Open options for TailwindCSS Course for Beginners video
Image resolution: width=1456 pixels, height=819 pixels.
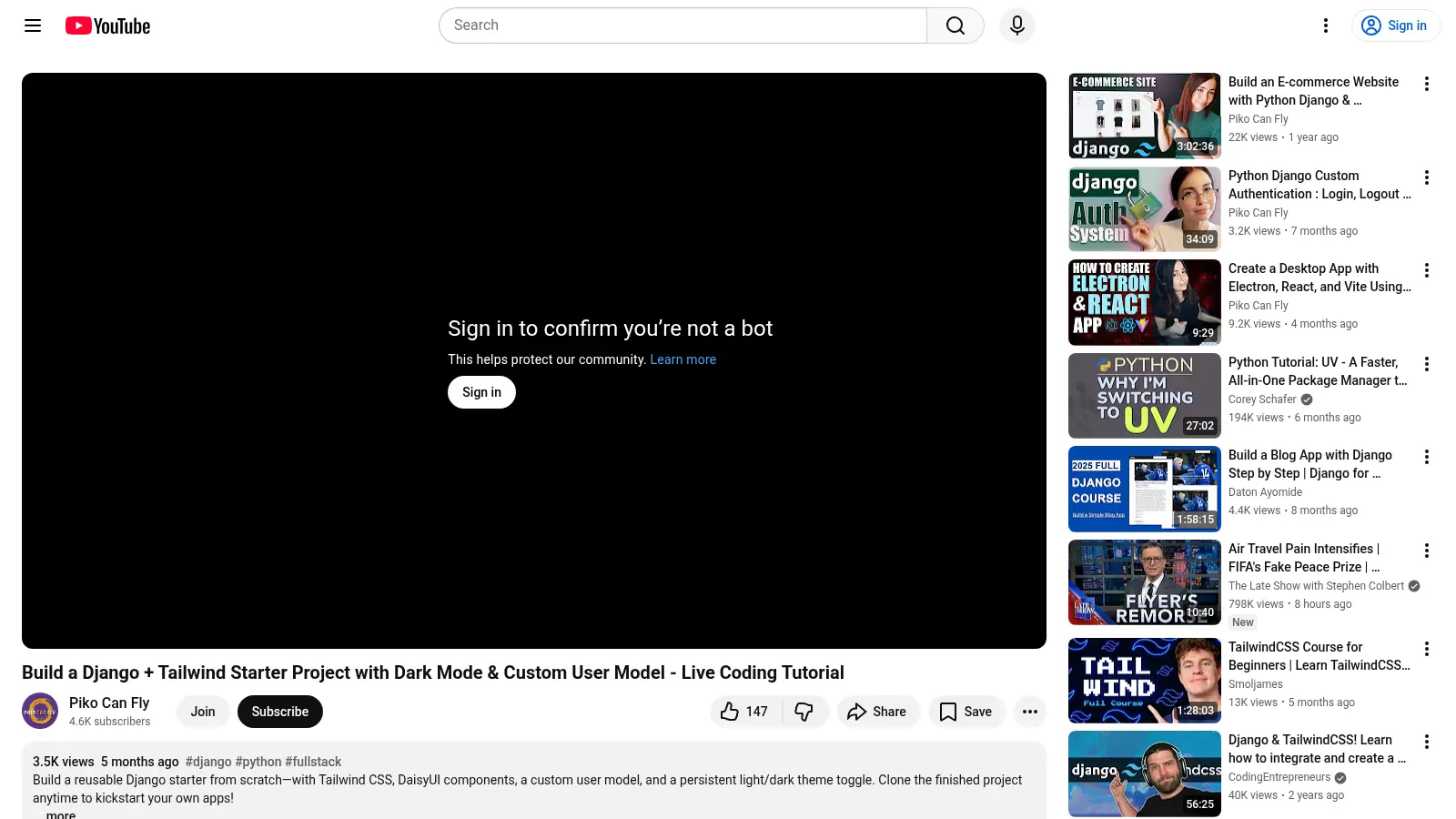[x=1427, y=649]
